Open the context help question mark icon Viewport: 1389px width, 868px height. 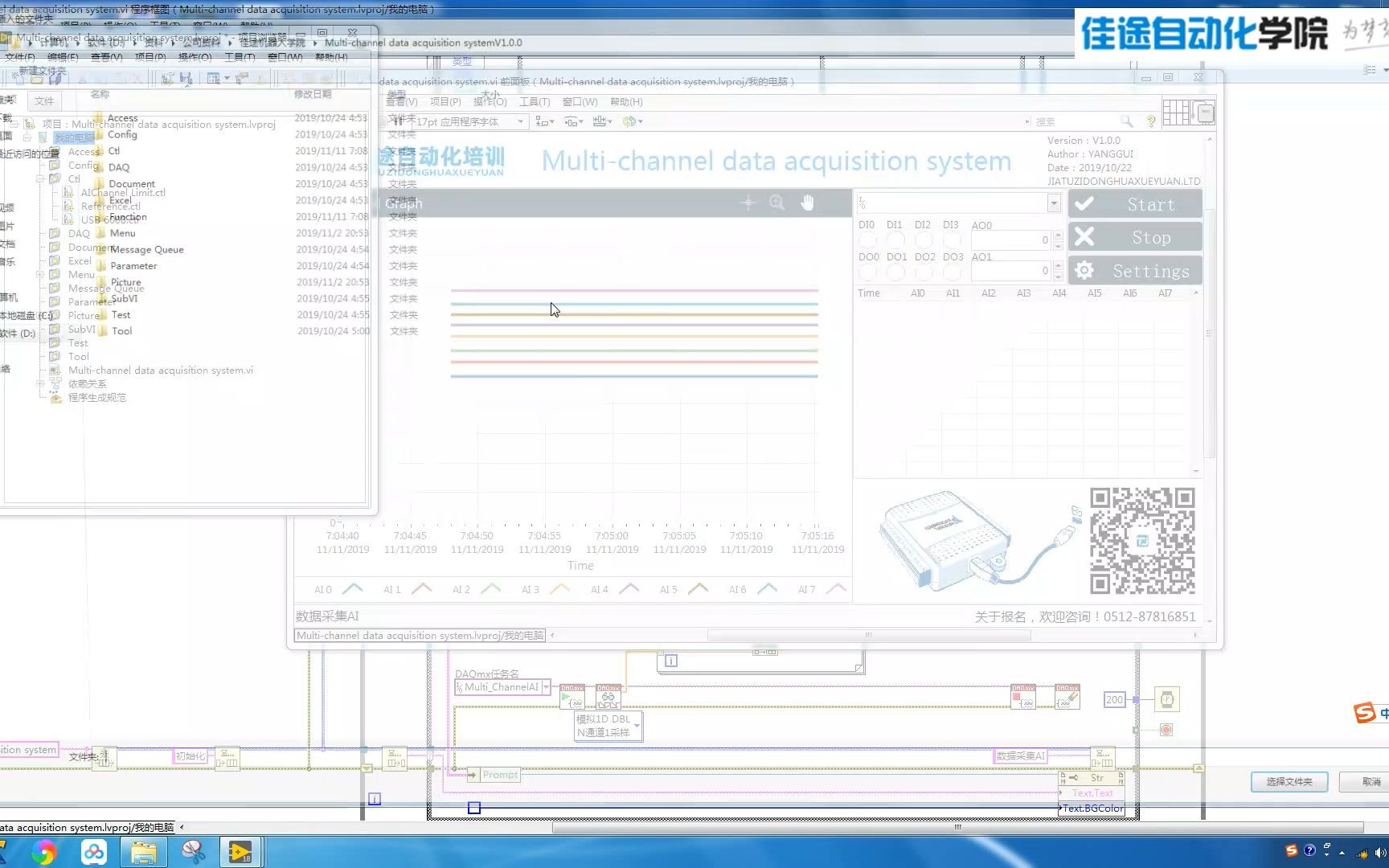1151,121
